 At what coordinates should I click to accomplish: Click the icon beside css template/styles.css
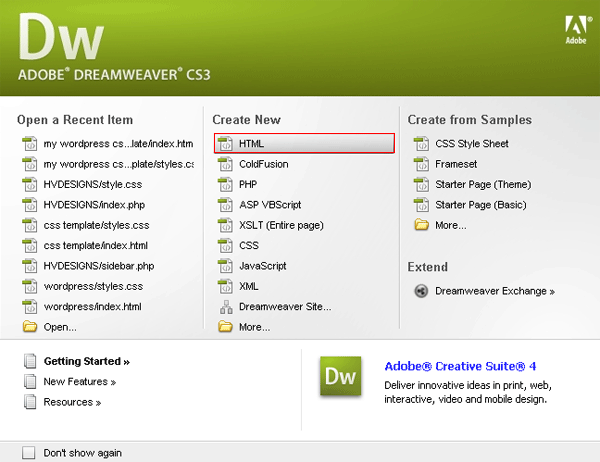point(29,225)
